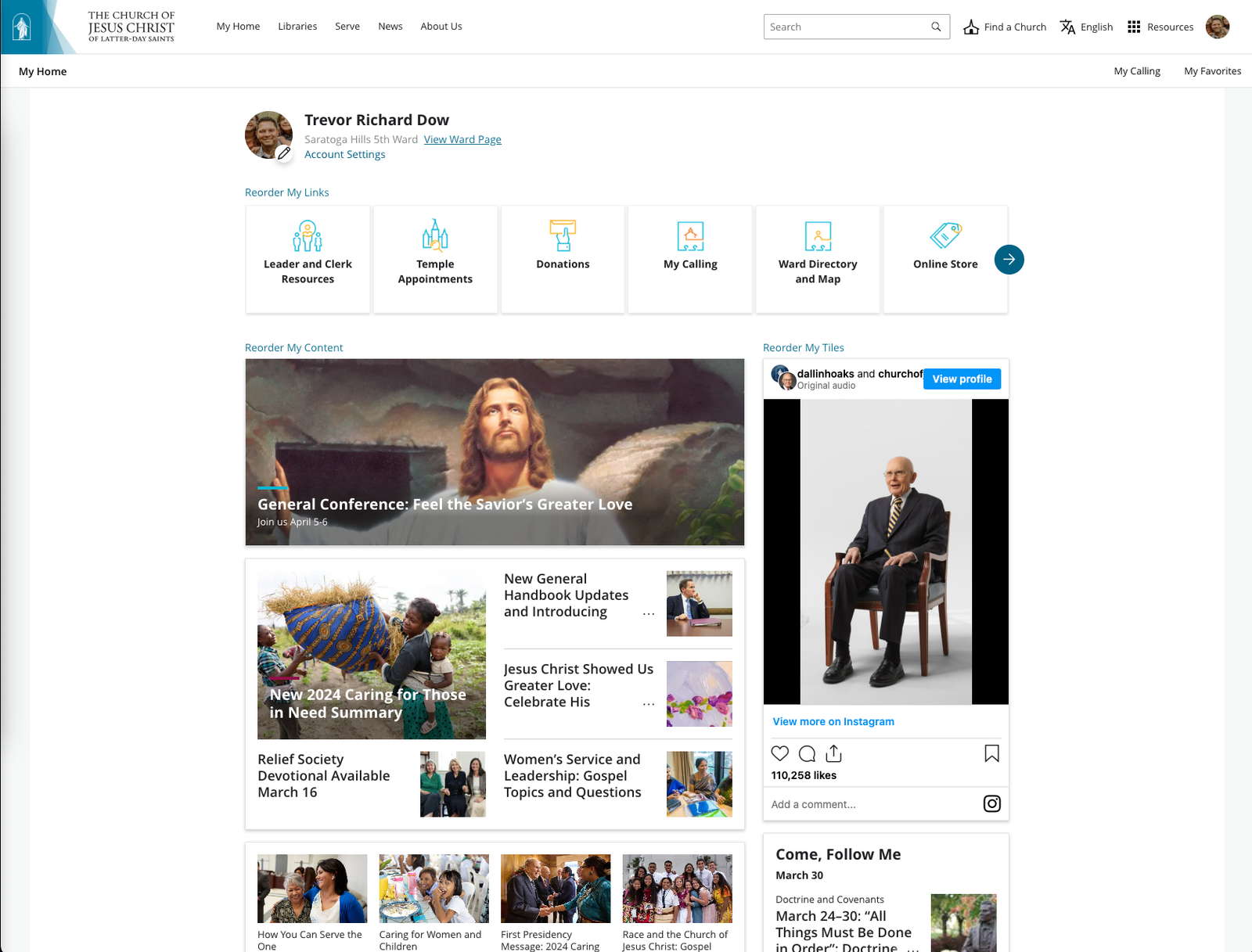
Task: Click the dallinhoaks account name
Action: point(826,374)
